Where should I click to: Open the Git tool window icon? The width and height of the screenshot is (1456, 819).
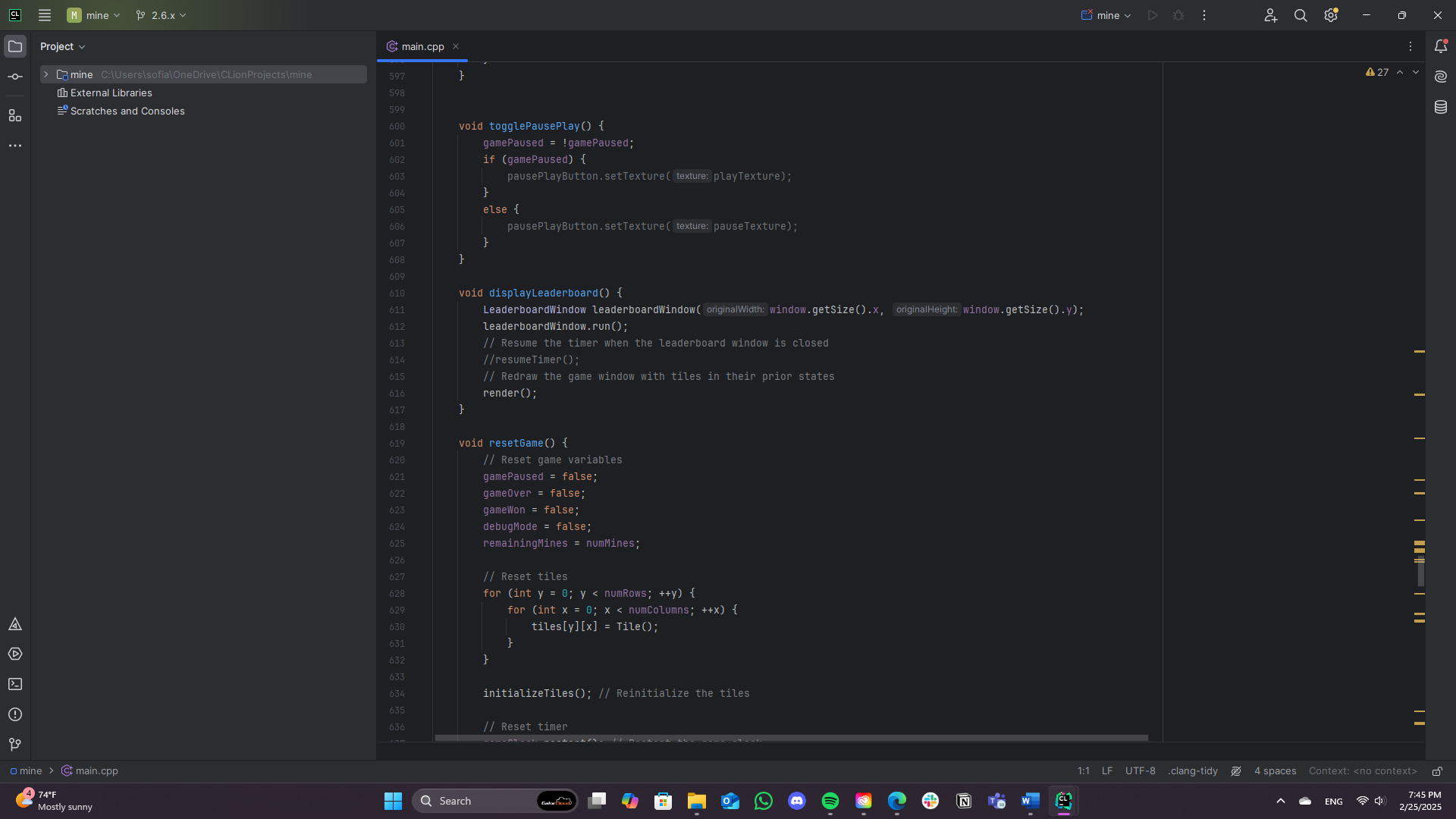[x=15, y=745]
